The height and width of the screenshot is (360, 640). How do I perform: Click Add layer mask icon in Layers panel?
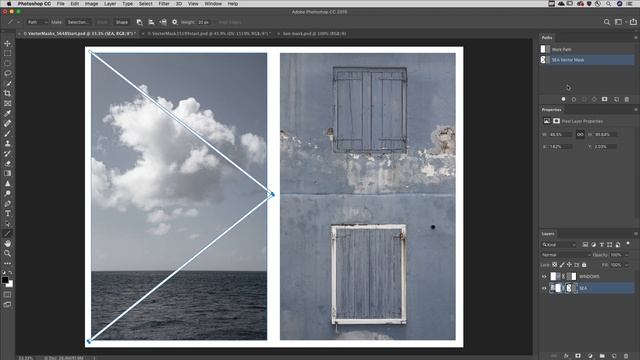[578, 356]
